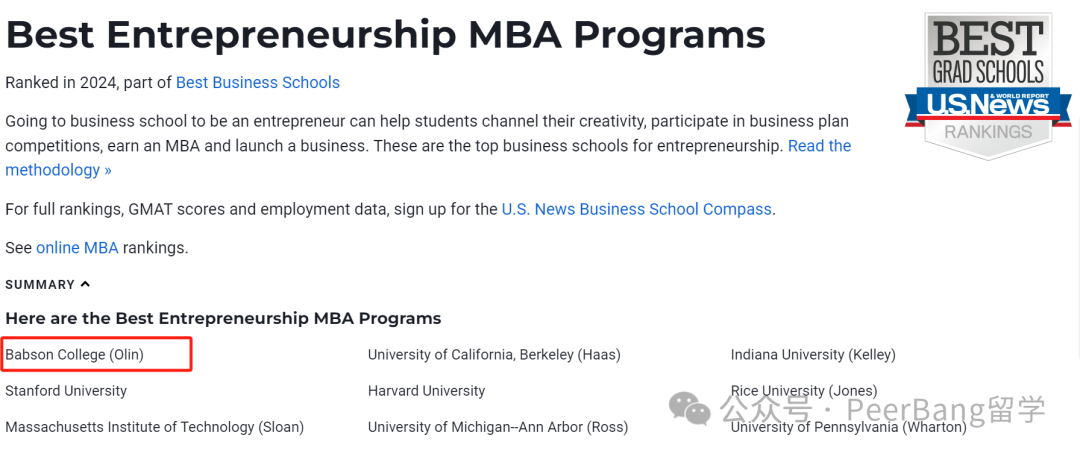This screenshot has width=1080, height=453.
Task: Open Rice University (Jones) entry
Action: click(x=804, y=391)
